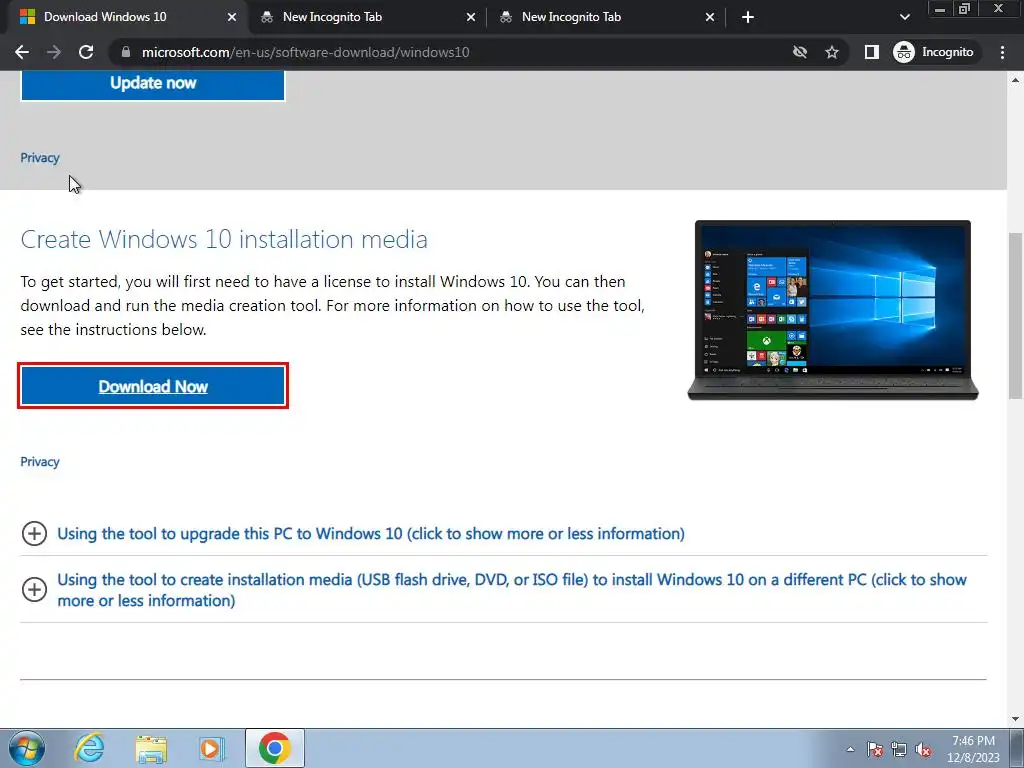Open the side panel icon
Viewport: 1024px width, 768px height.
pos(871,52)
